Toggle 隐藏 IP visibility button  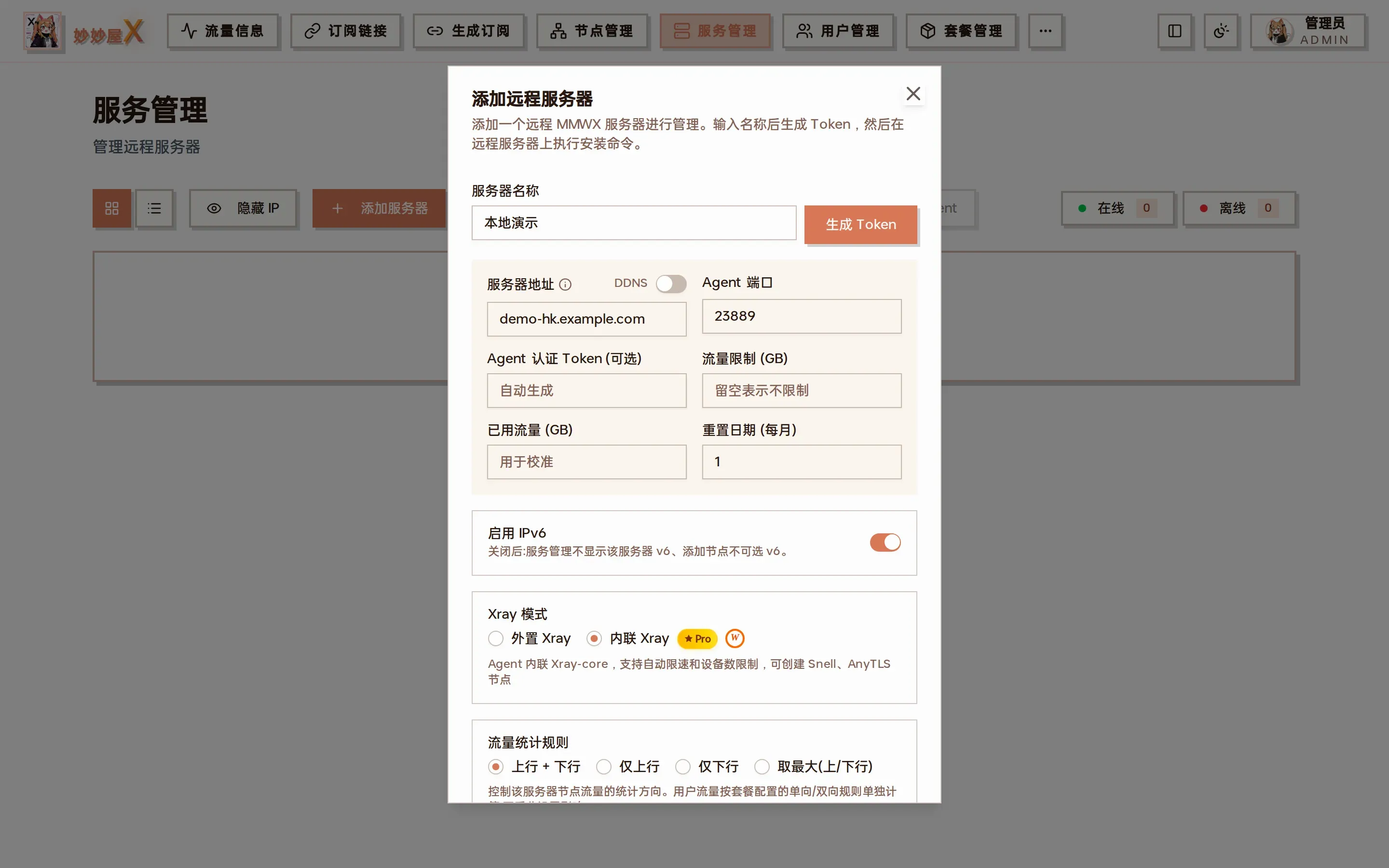pos(243,208)
